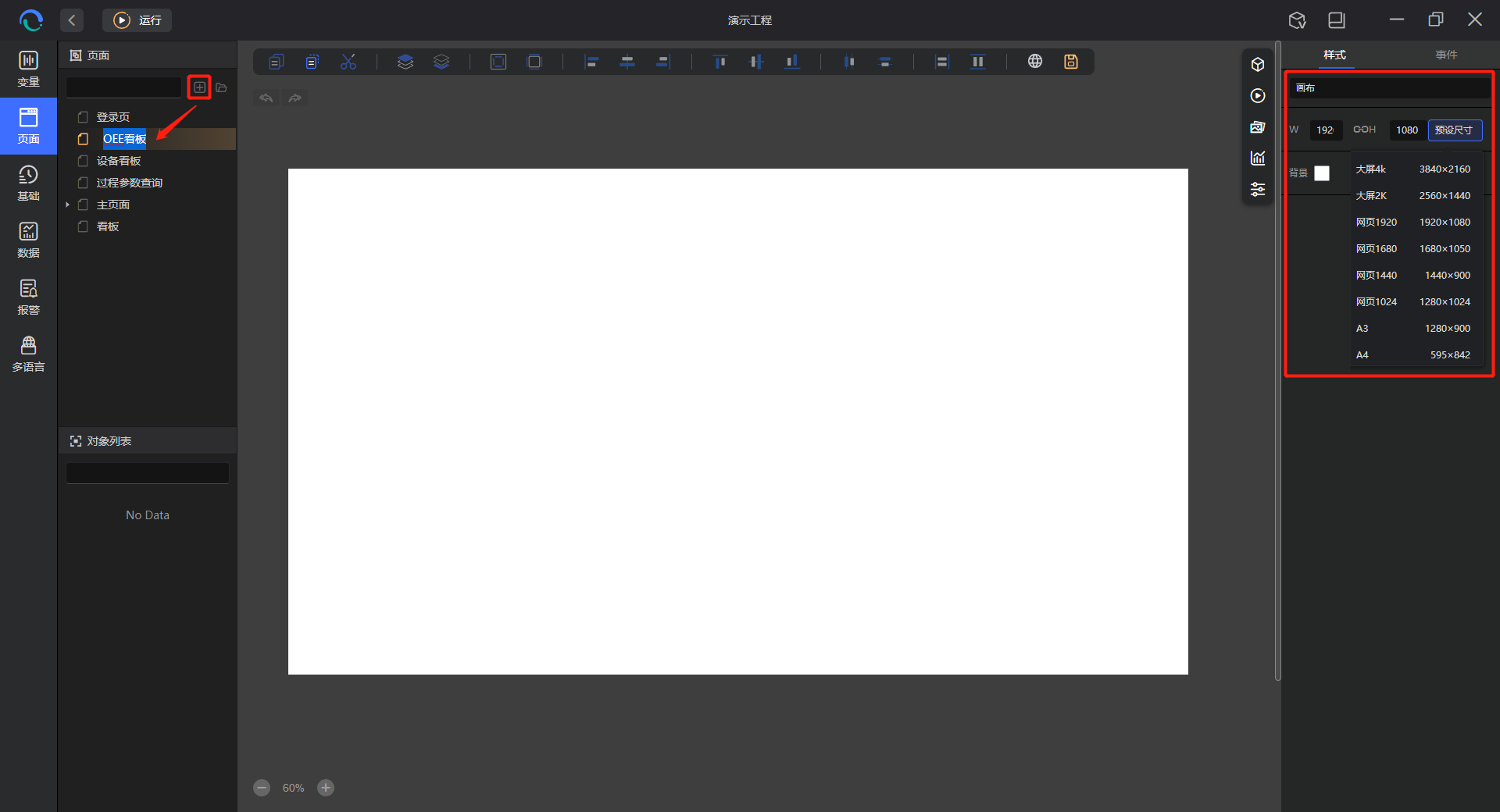Click the globe language icon in toolbar

(1035, 61)
